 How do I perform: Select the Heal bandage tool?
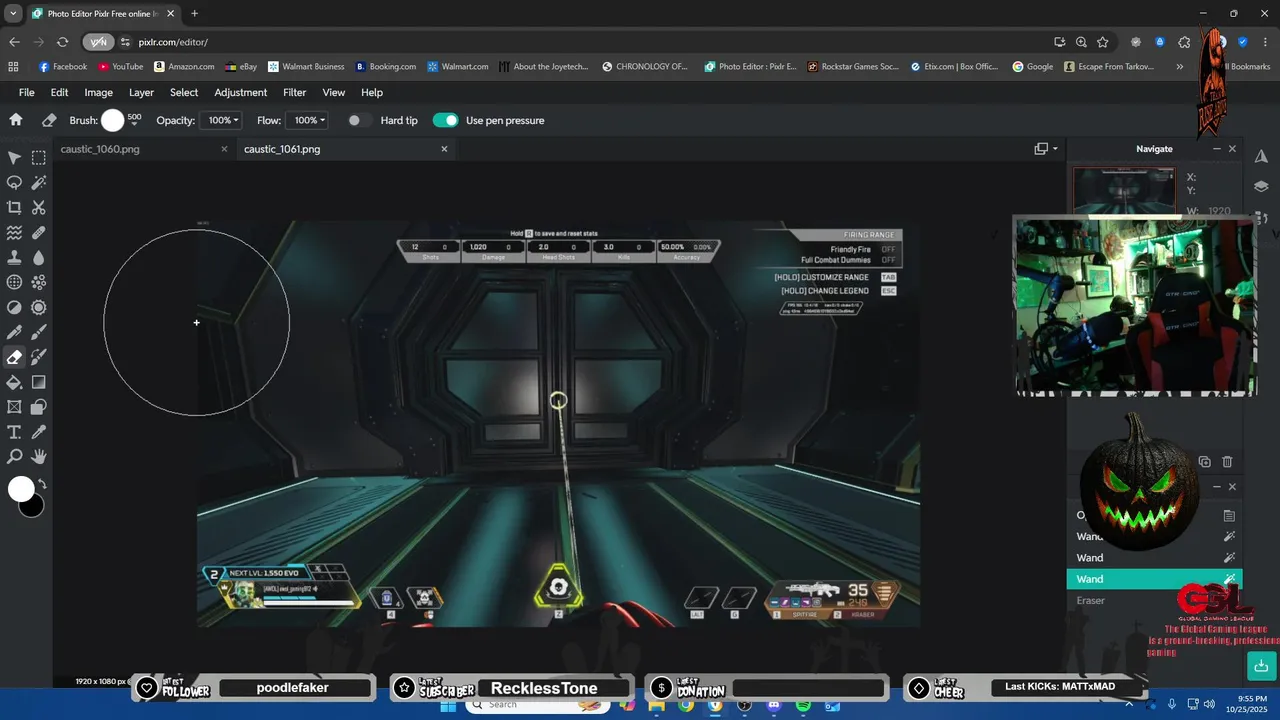(x=39, y=233)
